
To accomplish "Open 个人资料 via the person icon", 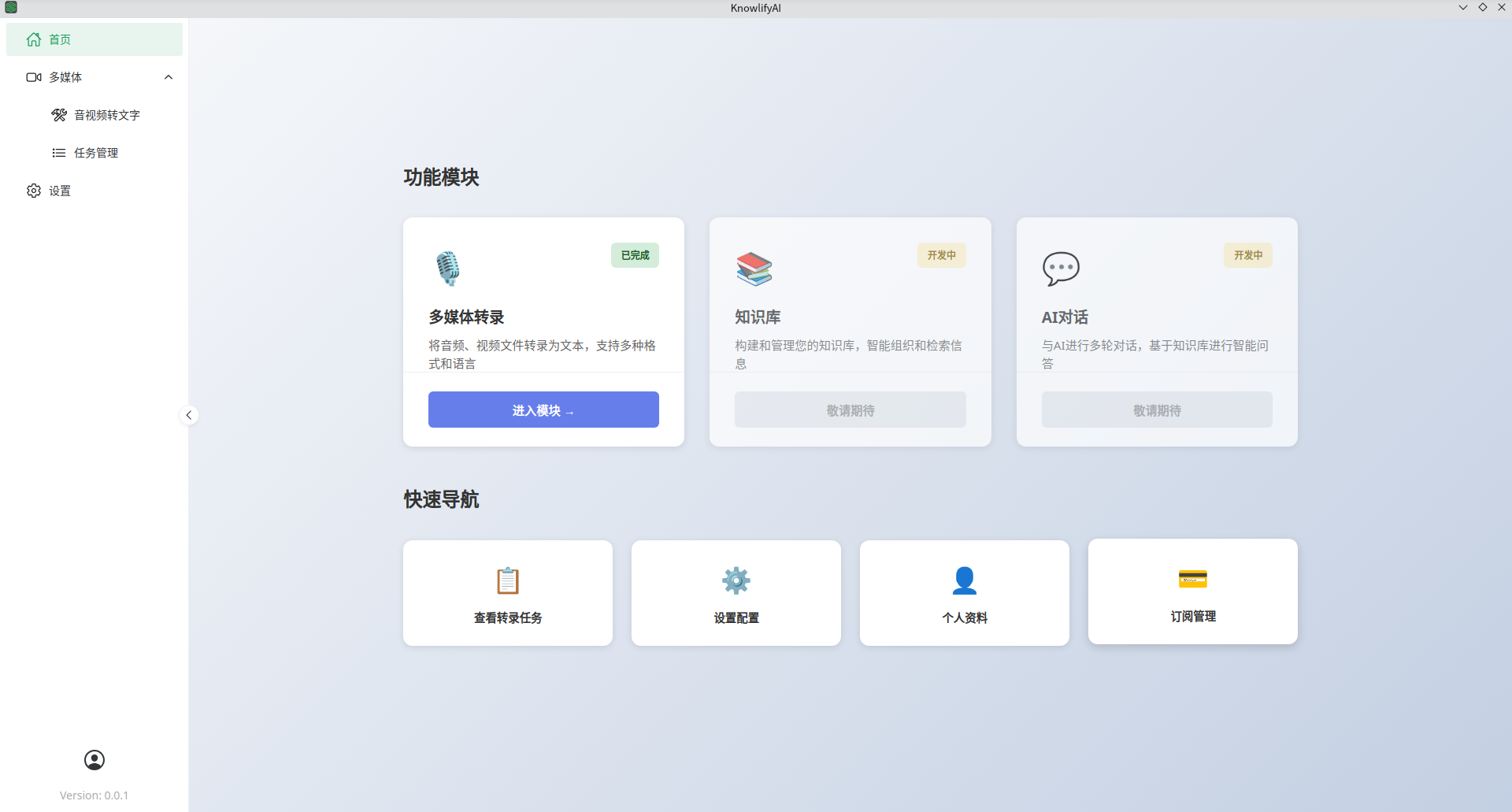I will coord(965,581).
